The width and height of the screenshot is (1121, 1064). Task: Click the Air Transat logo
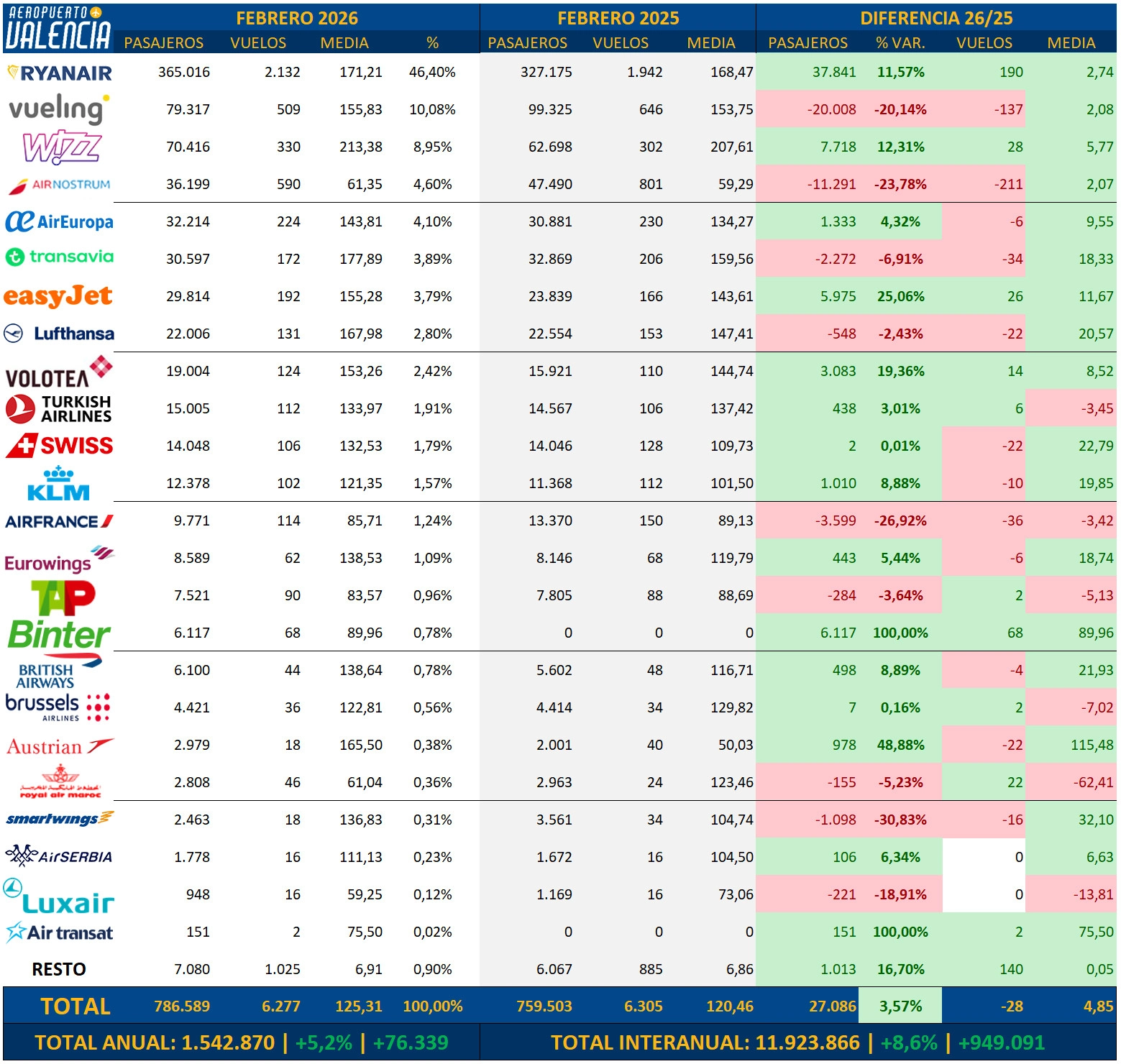click(x=60, y=932)
